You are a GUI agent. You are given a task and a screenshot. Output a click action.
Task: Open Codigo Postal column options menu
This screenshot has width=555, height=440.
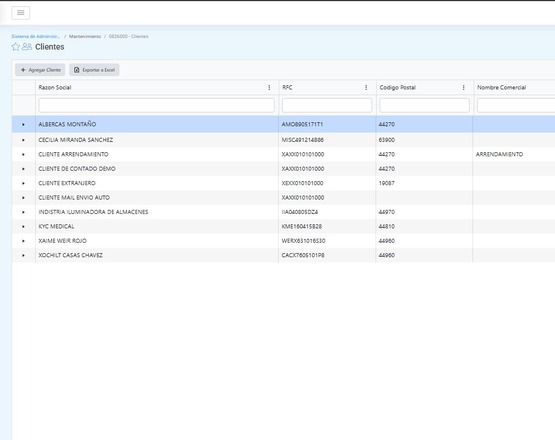(463, 87)
